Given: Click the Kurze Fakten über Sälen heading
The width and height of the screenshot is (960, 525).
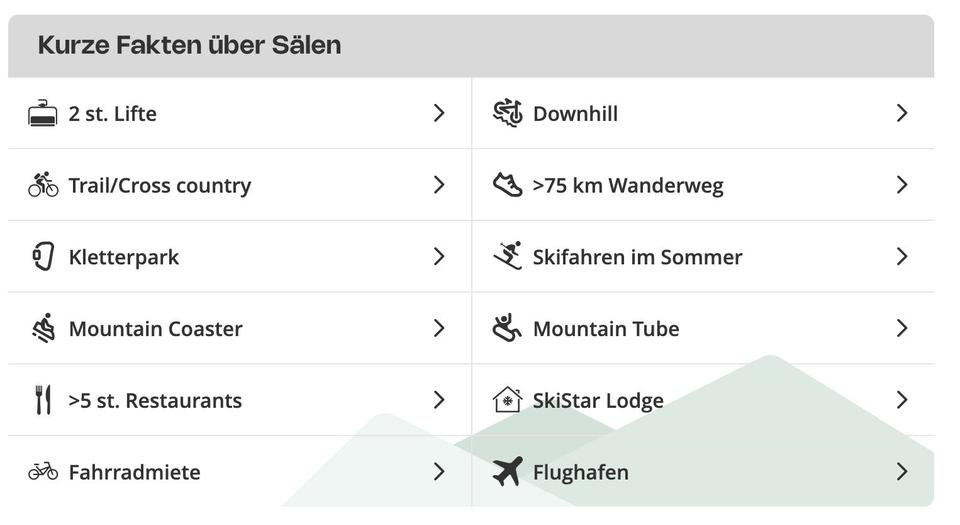Looking at the screenshot, I should [190, 45].
